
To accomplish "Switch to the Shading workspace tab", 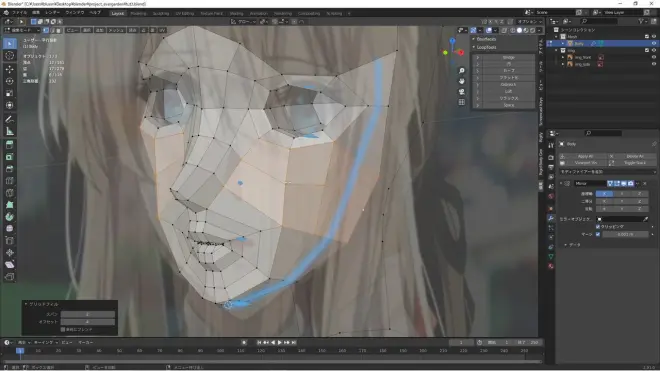I will [236, 13].
